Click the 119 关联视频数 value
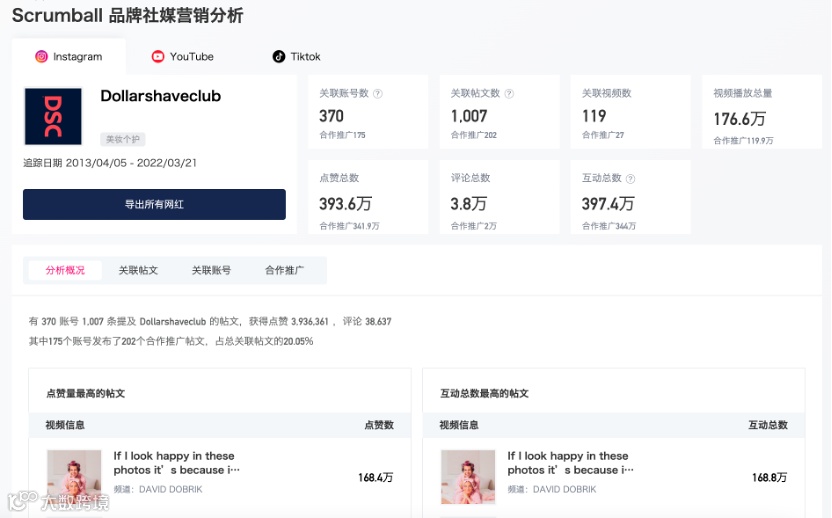 [594, 116]
